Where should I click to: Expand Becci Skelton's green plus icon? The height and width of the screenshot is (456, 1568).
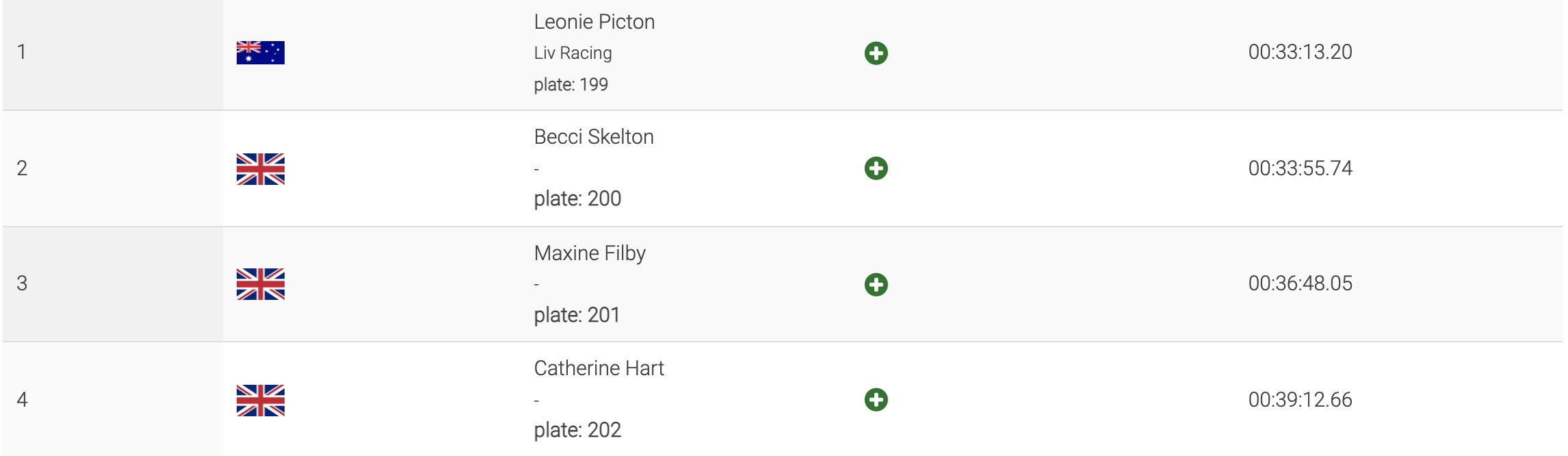876,168
